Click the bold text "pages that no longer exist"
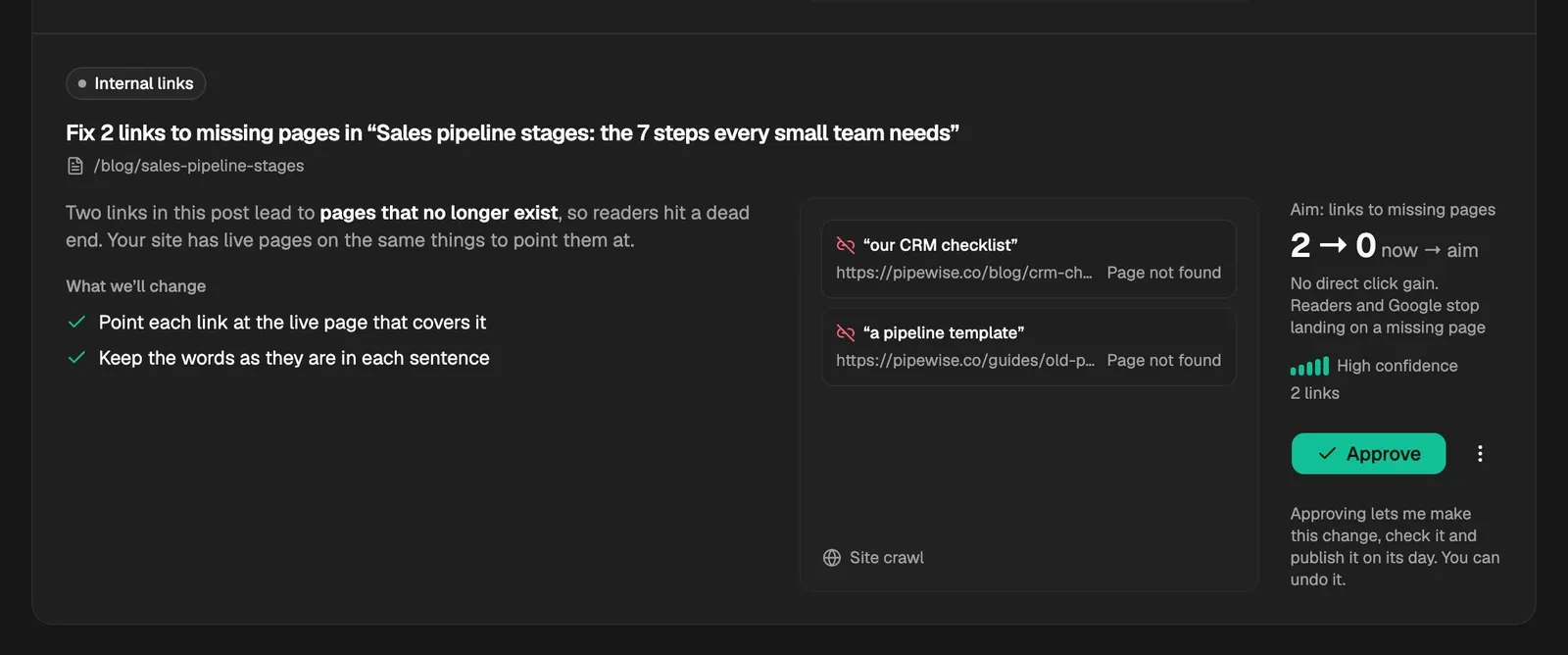 [x=439, y=213]
